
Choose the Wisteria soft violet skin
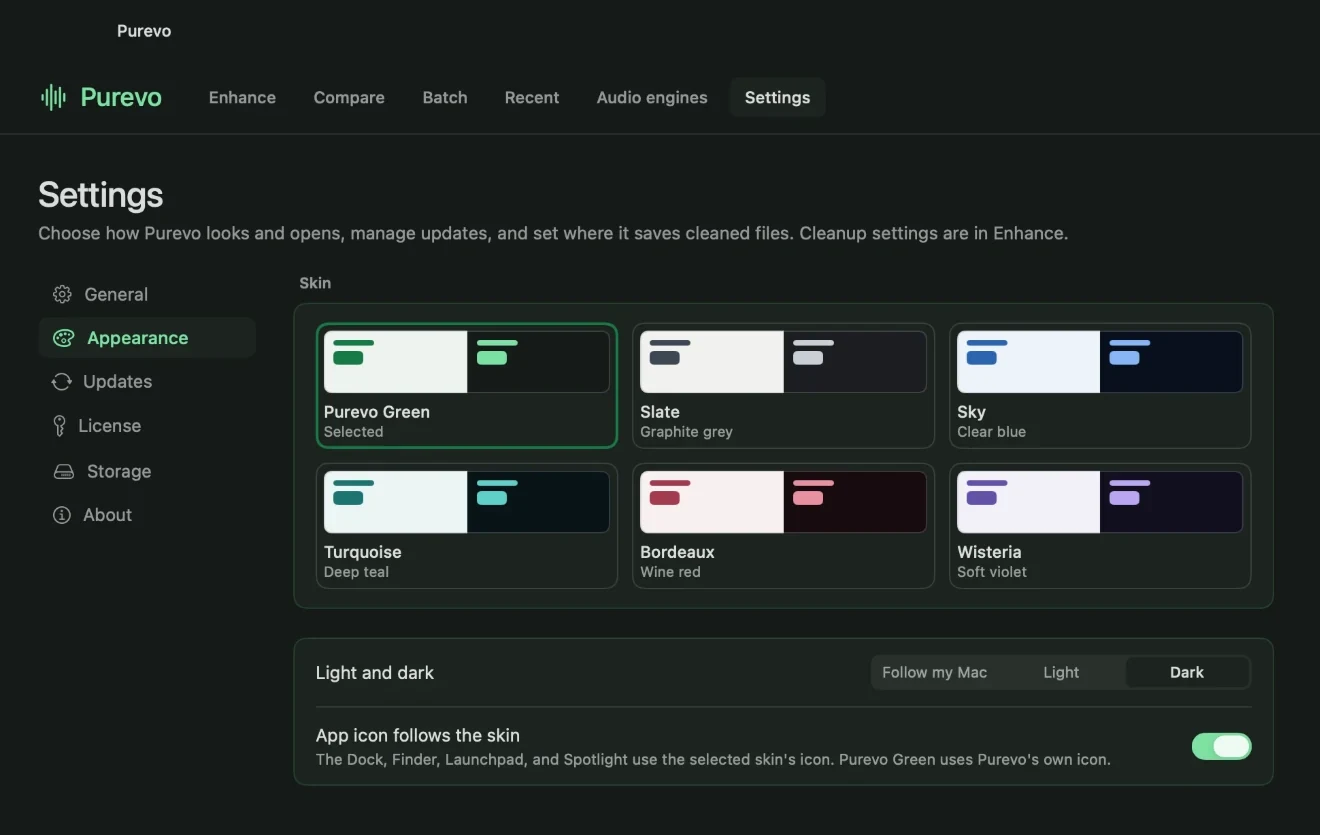click(1100, 526)
